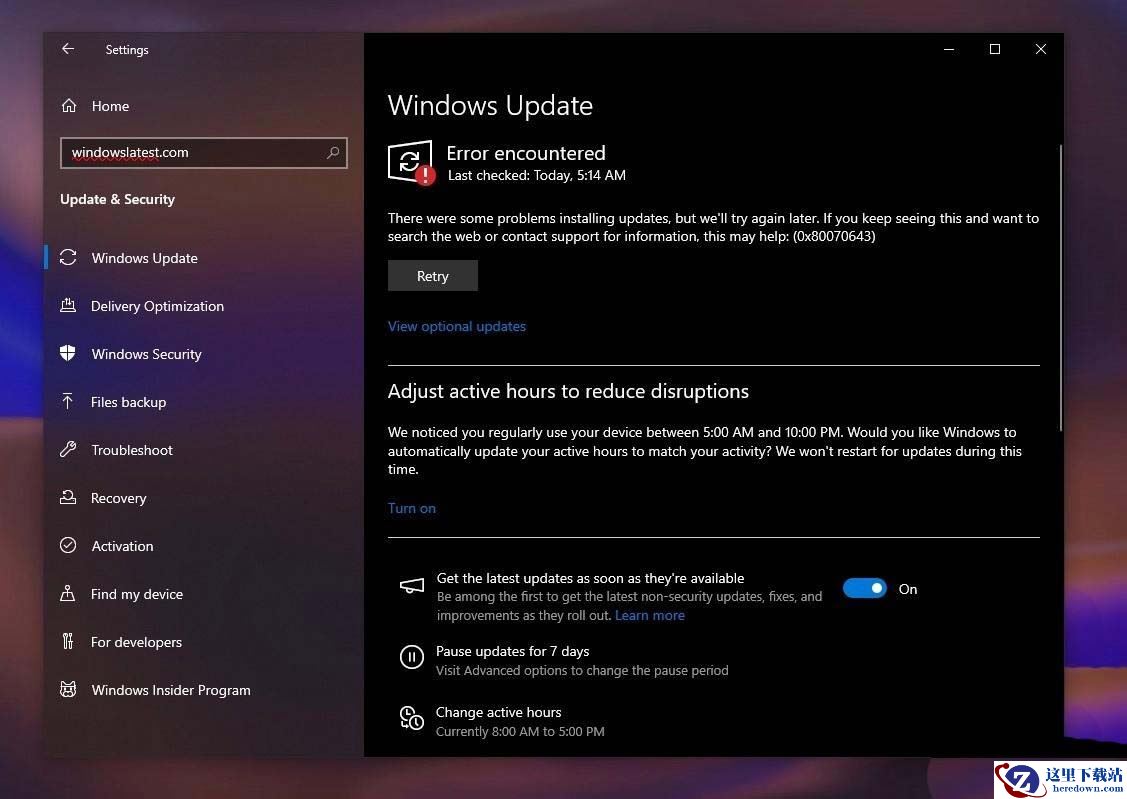Viewport: 1127px width, 799px height.
Task: Click the Windows Update page heading
Action: click(x=490, y=106)
